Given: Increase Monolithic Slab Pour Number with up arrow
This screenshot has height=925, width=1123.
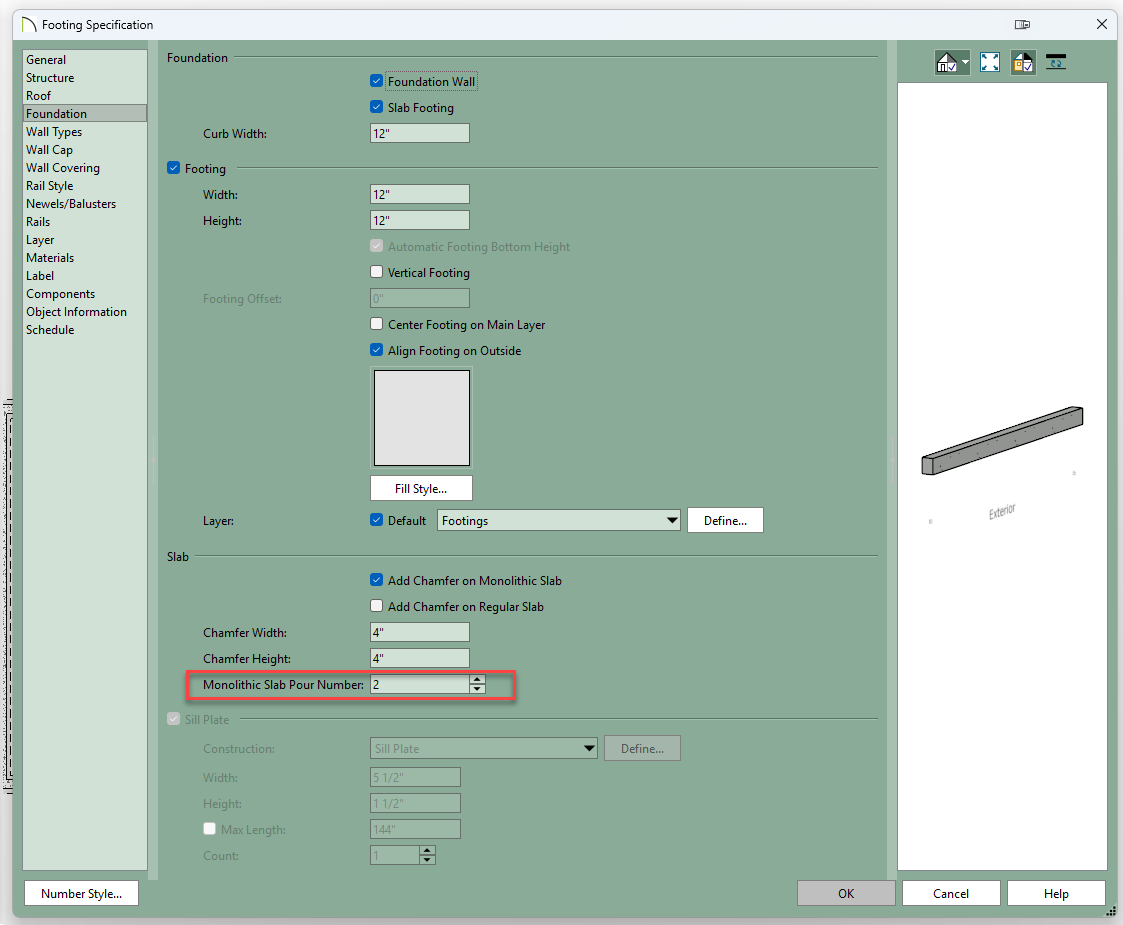Looking at the screenshot, I should [477, 680].
